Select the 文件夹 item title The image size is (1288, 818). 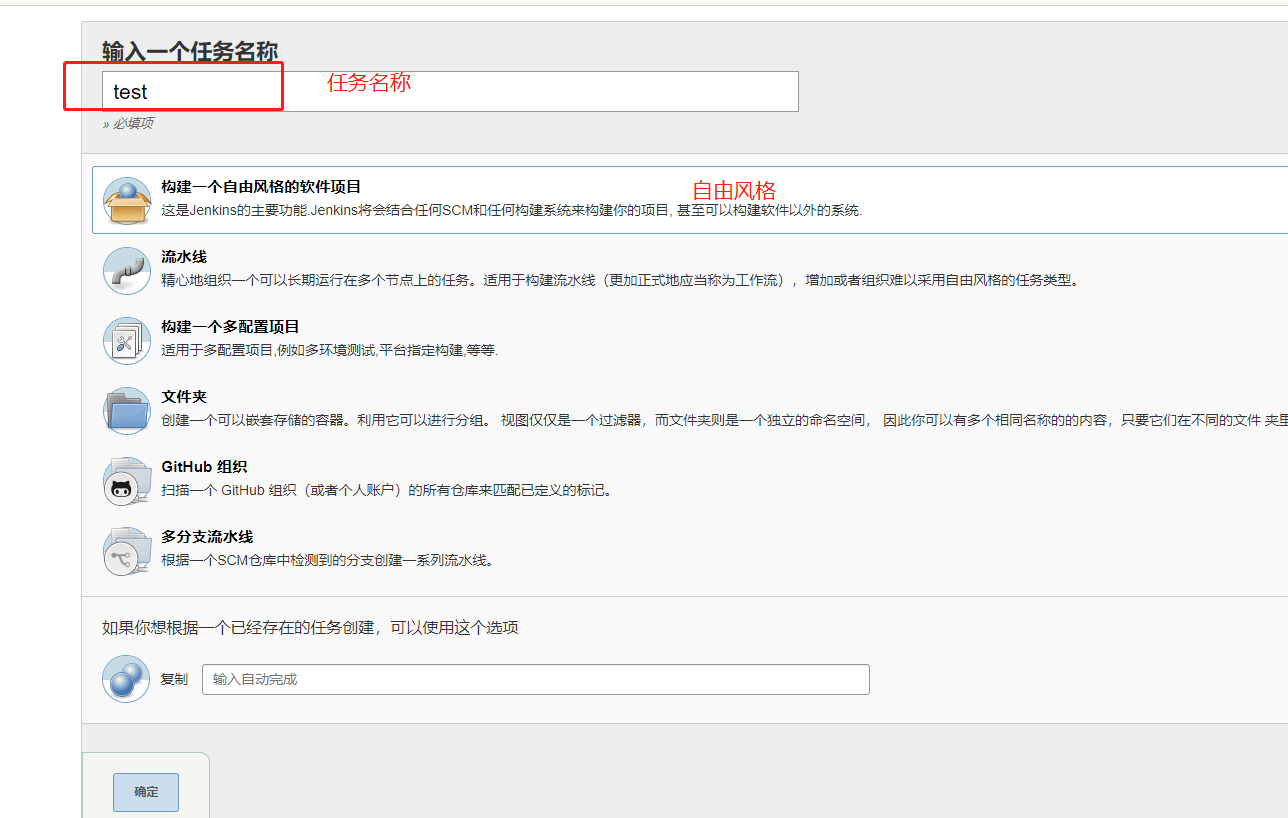pyautogui.click(x=184, y=397)
